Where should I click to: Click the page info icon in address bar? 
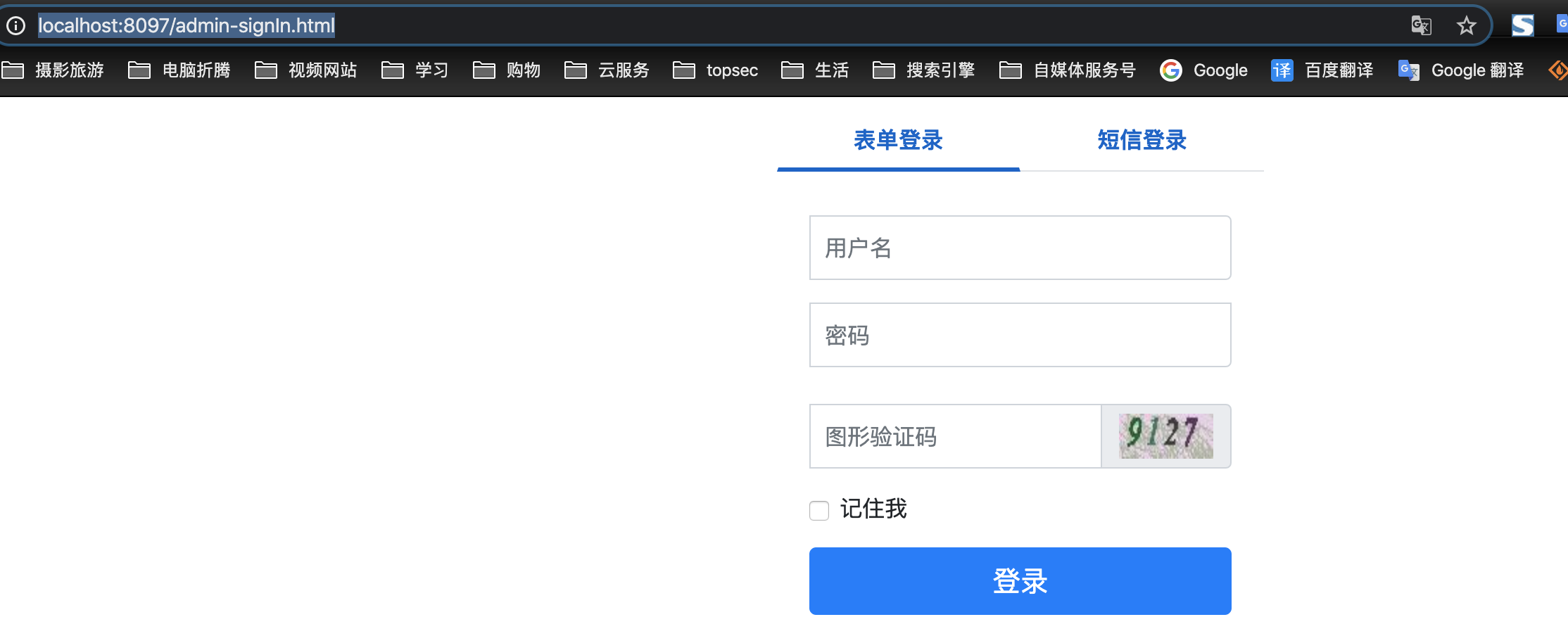tap(15, 26)
